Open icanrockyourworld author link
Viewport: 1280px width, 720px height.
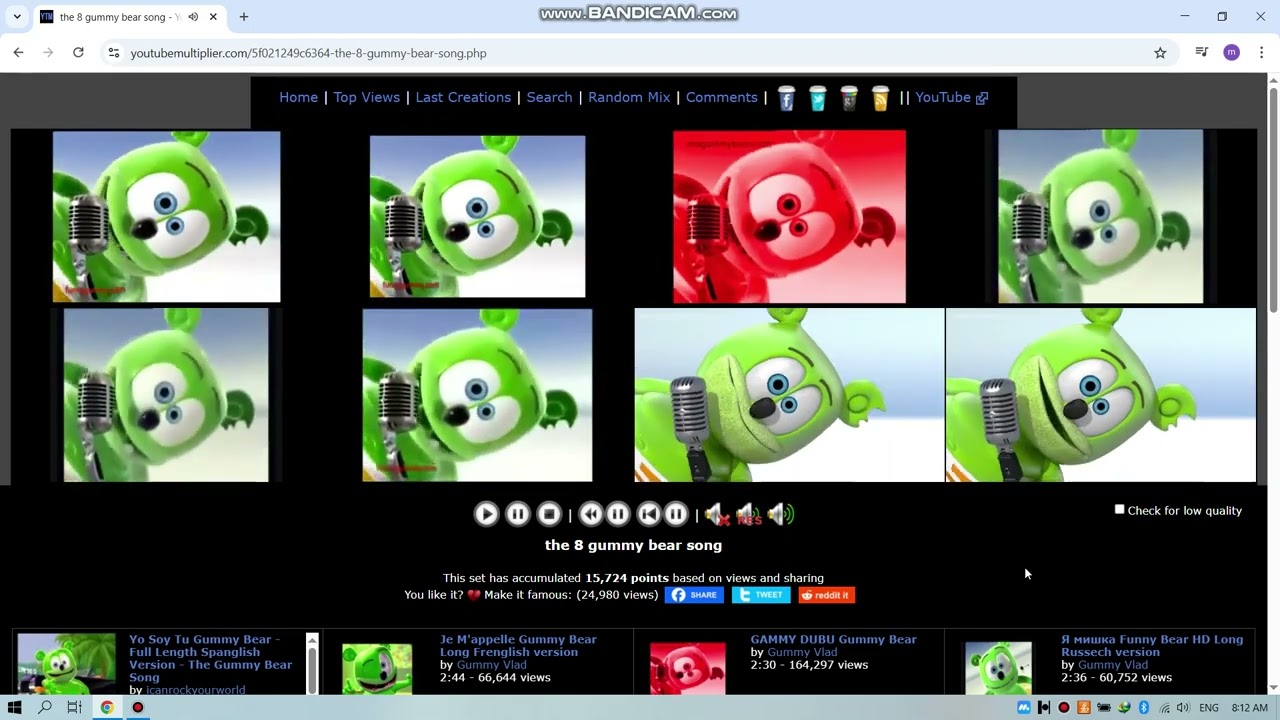[195, 690]
